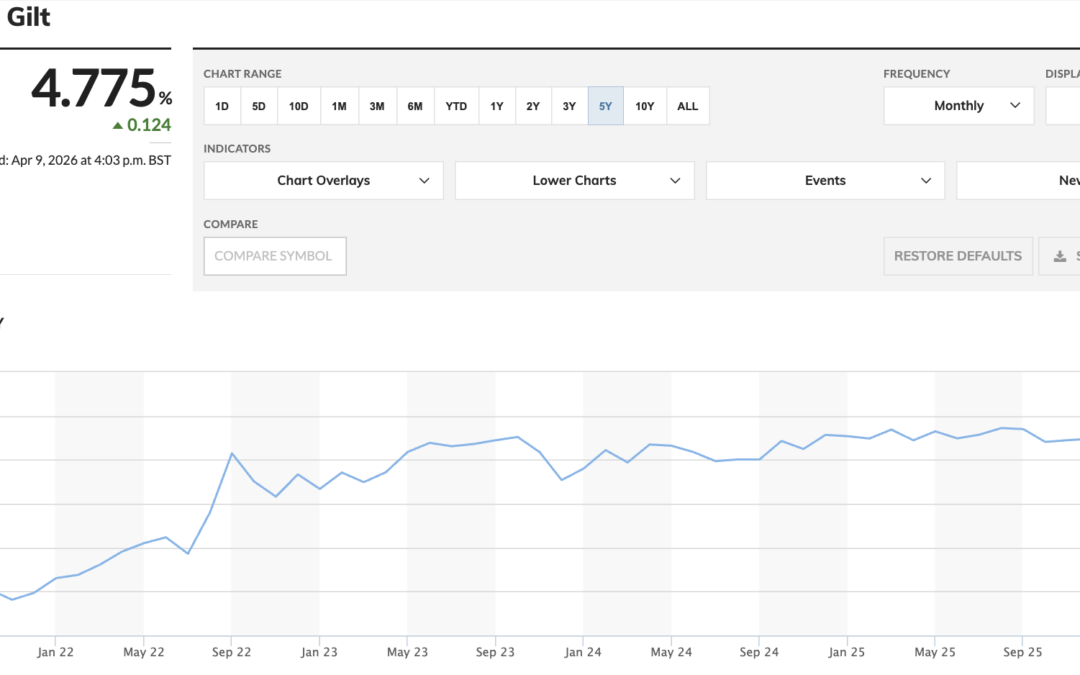
Task: Change chart range to 10Y
Action: pyautogui.click(x=645, y=106)
